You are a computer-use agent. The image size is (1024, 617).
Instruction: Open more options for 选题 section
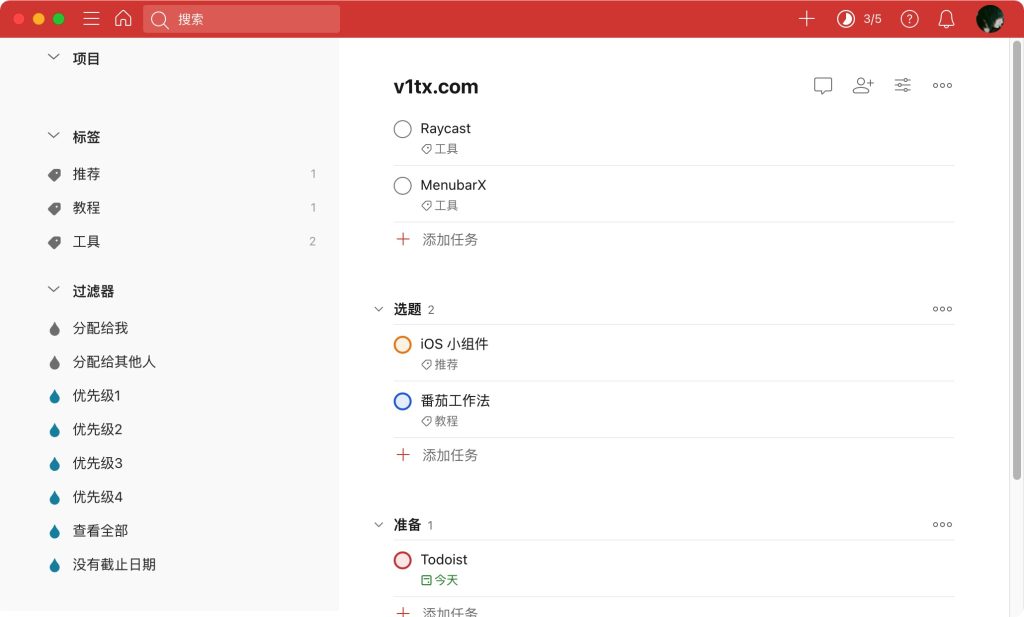coord(942,309)
